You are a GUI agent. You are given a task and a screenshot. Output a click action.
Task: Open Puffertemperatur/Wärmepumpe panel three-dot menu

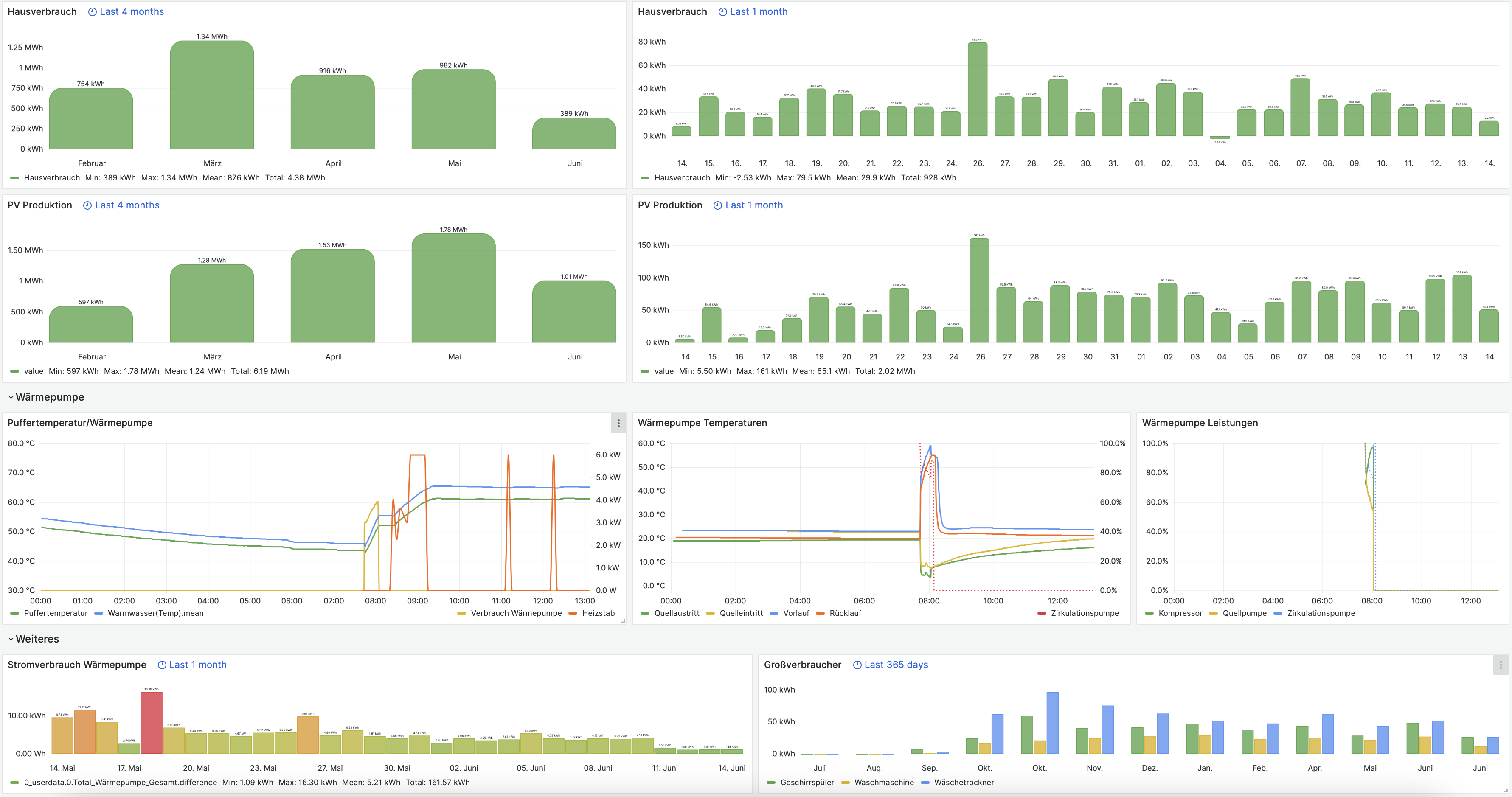[618, 423]
